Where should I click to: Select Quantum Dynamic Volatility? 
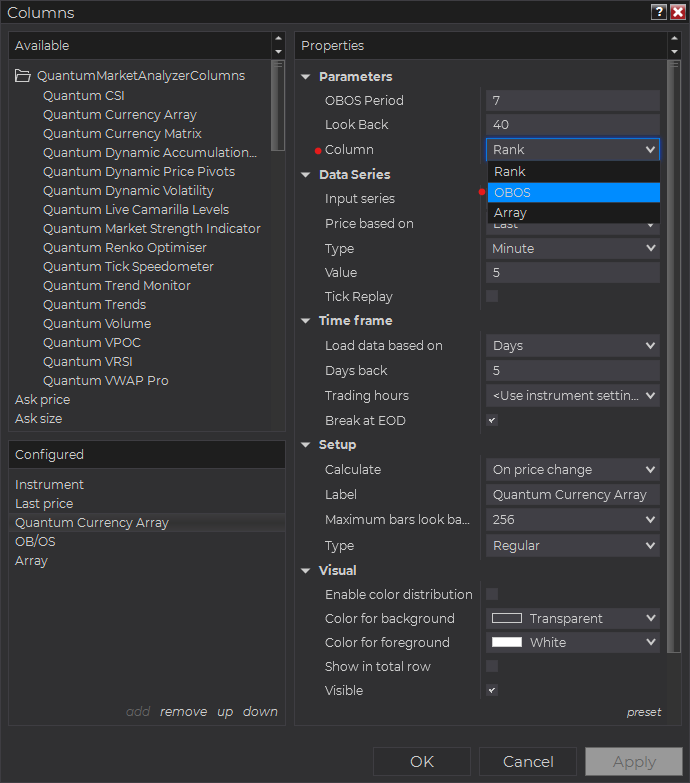pyautogui.click(x=128, y=190)
